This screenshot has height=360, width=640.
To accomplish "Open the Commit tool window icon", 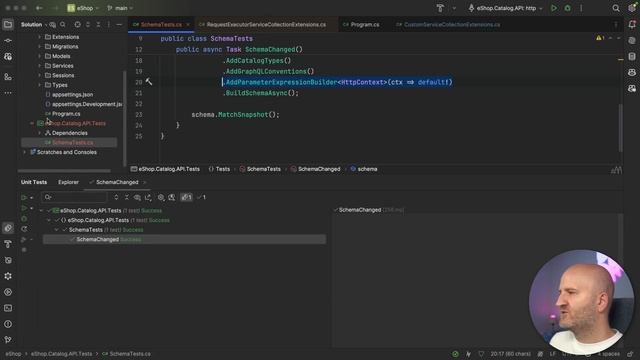I will [x=8, y=40].
